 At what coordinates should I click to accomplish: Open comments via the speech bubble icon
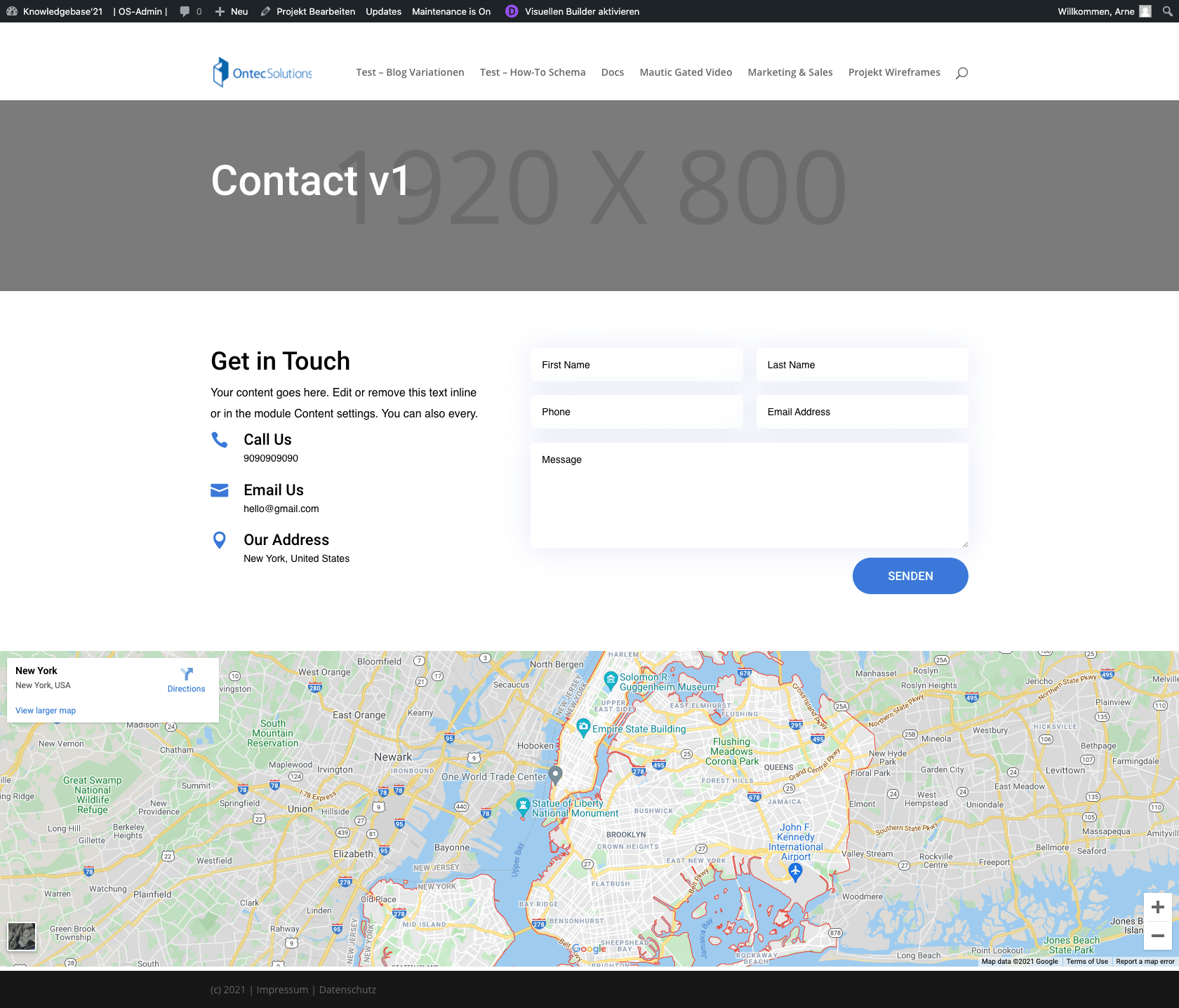tap(185, 11)
